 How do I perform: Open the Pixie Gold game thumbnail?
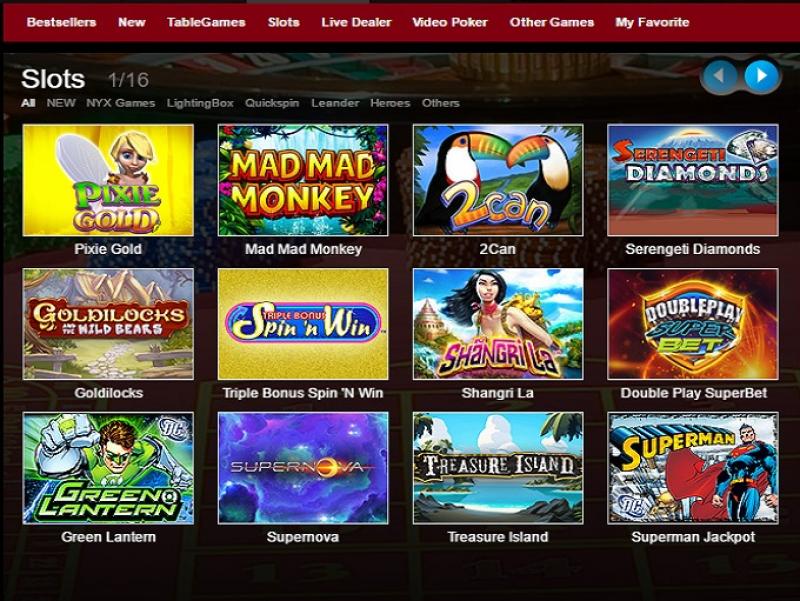(x=108, y=180)
